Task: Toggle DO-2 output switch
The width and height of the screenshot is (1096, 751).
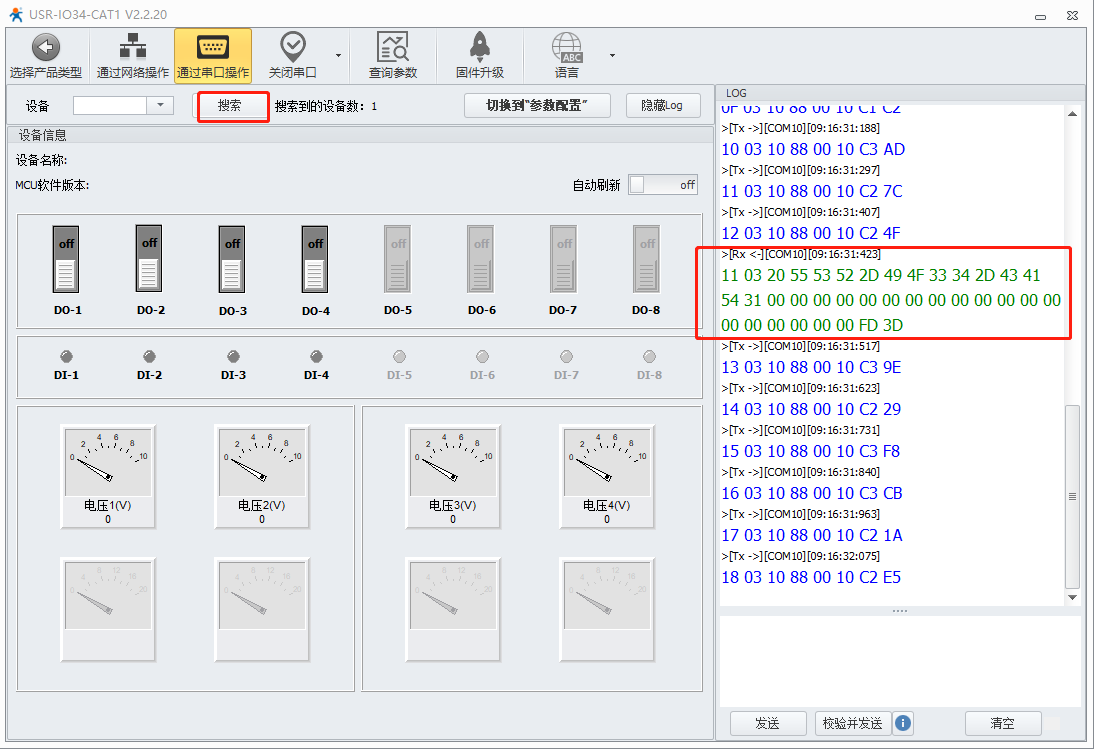Action: click(149, 258)
